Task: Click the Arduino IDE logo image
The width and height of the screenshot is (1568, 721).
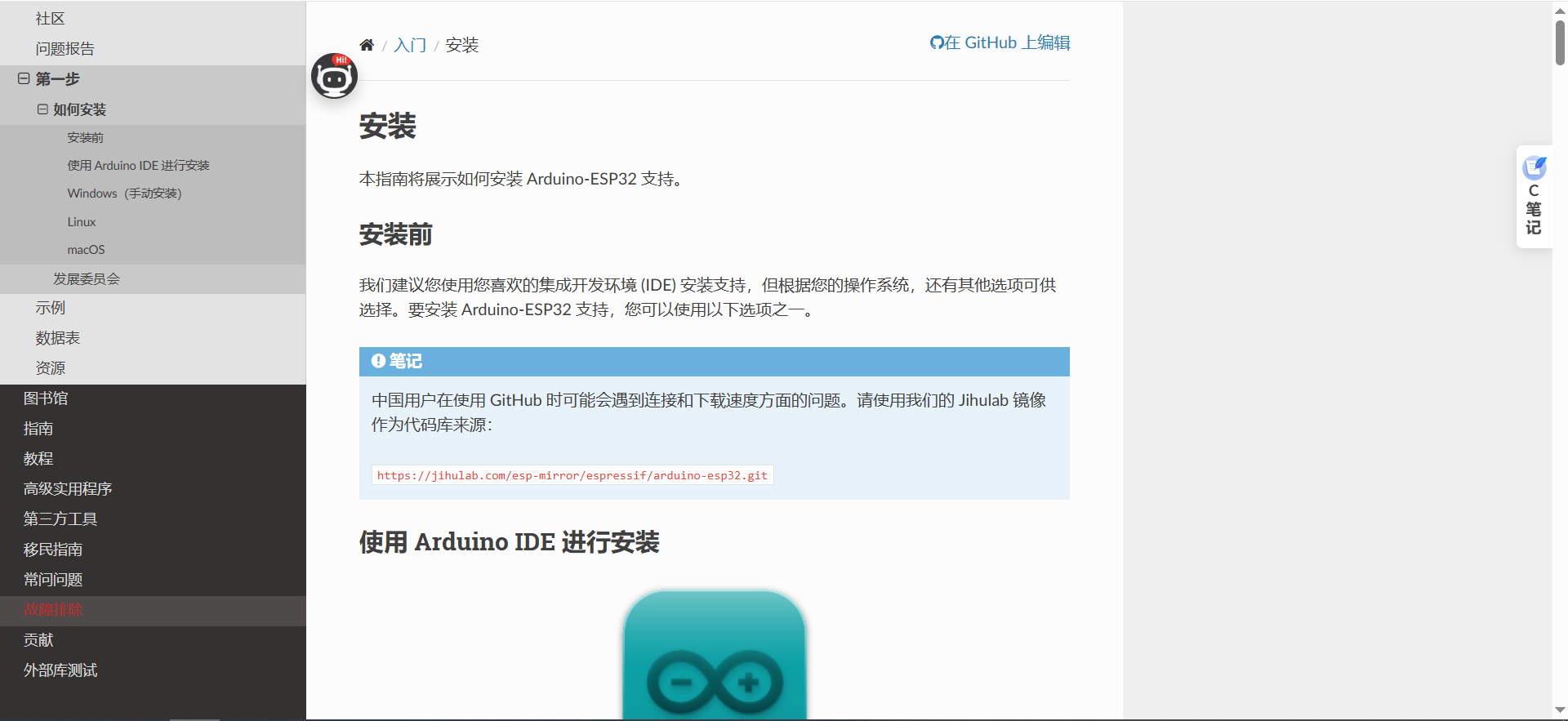Action: tap(715, 655)
